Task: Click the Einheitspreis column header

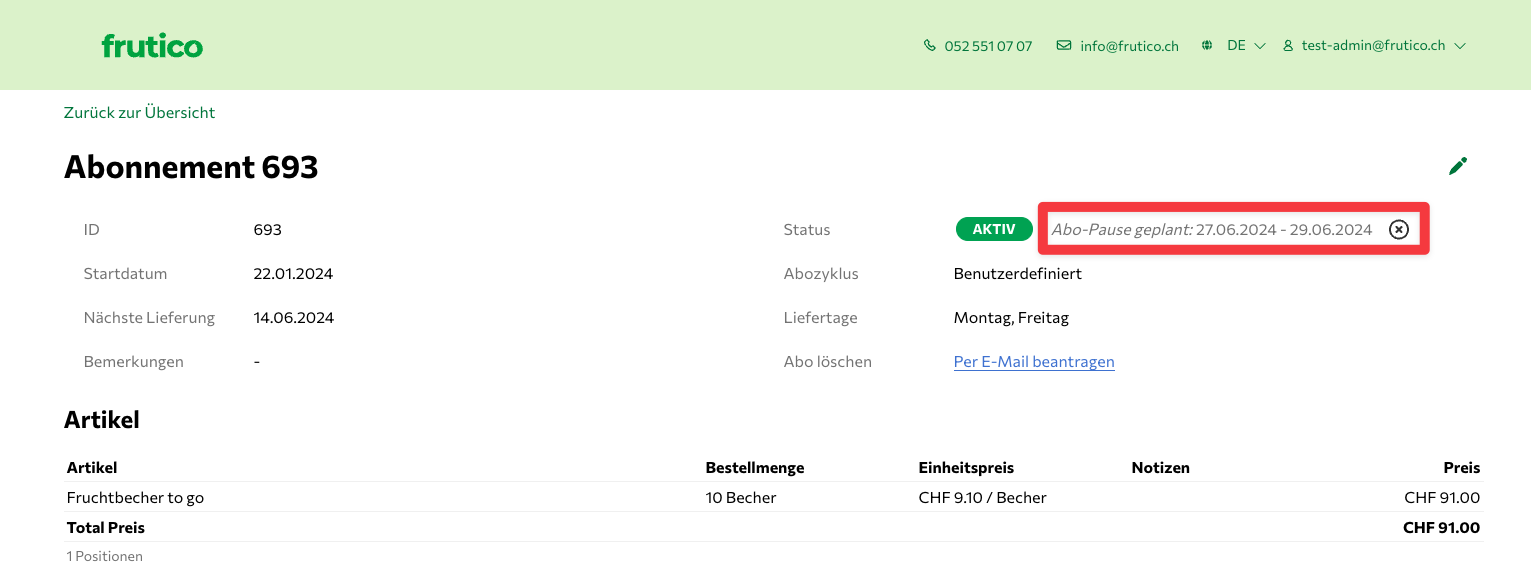Action: [966, 468]
